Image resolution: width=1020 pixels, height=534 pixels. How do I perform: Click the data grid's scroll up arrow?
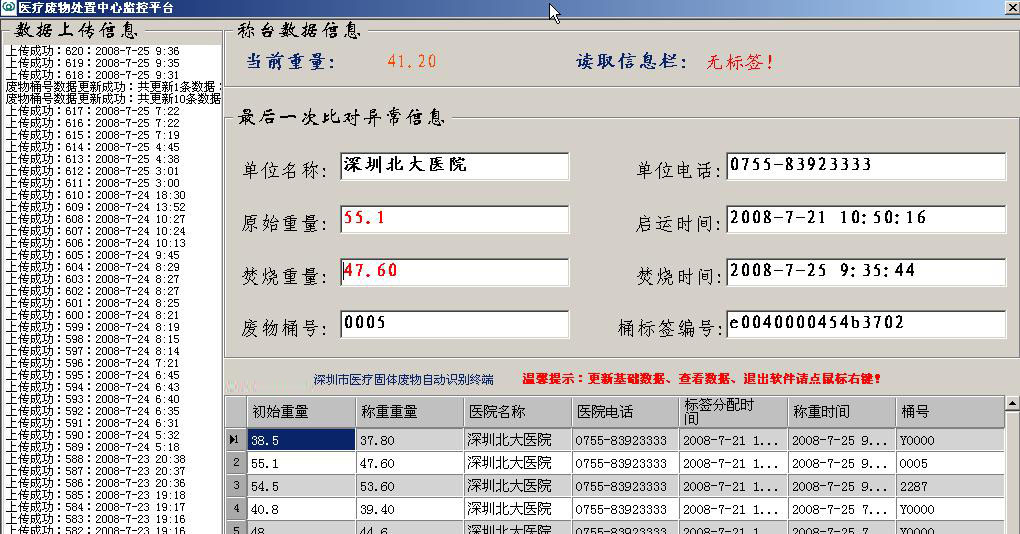pos(1011,406)
